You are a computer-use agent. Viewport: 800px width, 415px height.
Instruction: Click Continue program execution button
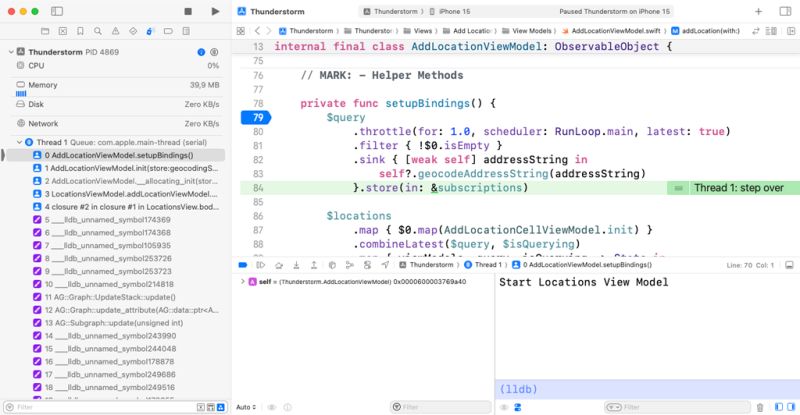pyautogui.click(x=261, y=265)
